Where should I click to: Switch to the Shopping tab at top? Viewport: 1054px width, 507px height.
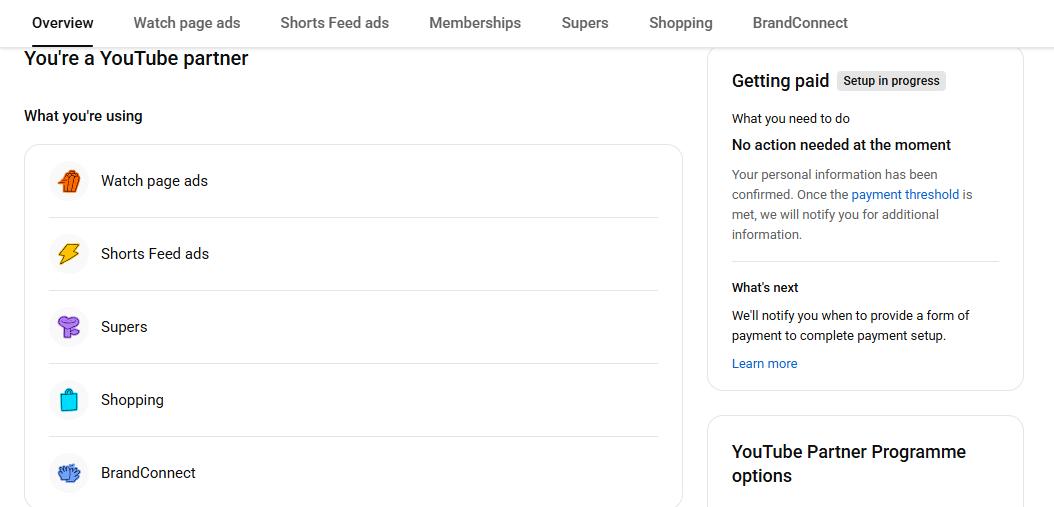coord(681,23)
